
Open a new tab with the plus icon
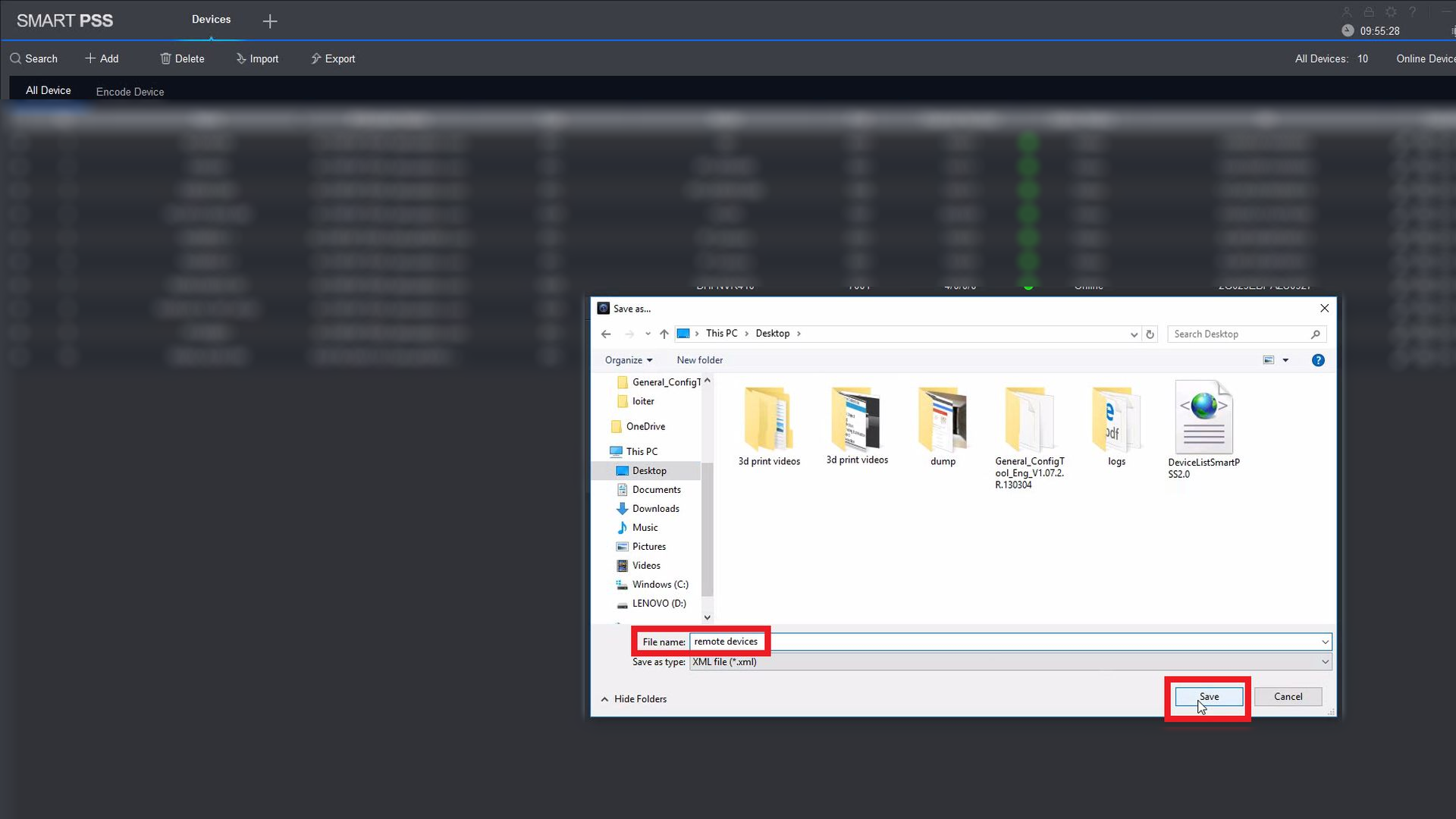[270, 21]
